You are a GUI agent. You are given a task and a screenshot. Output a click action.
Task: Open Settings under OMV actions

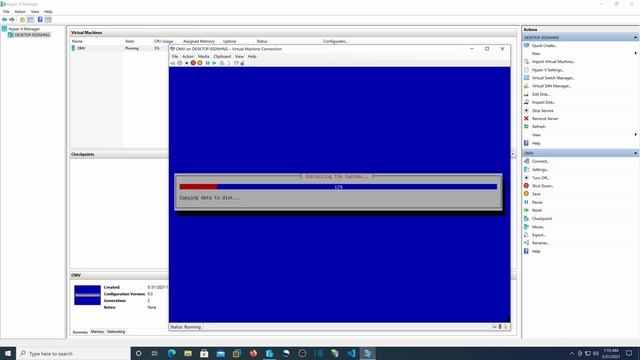[540, 170]
